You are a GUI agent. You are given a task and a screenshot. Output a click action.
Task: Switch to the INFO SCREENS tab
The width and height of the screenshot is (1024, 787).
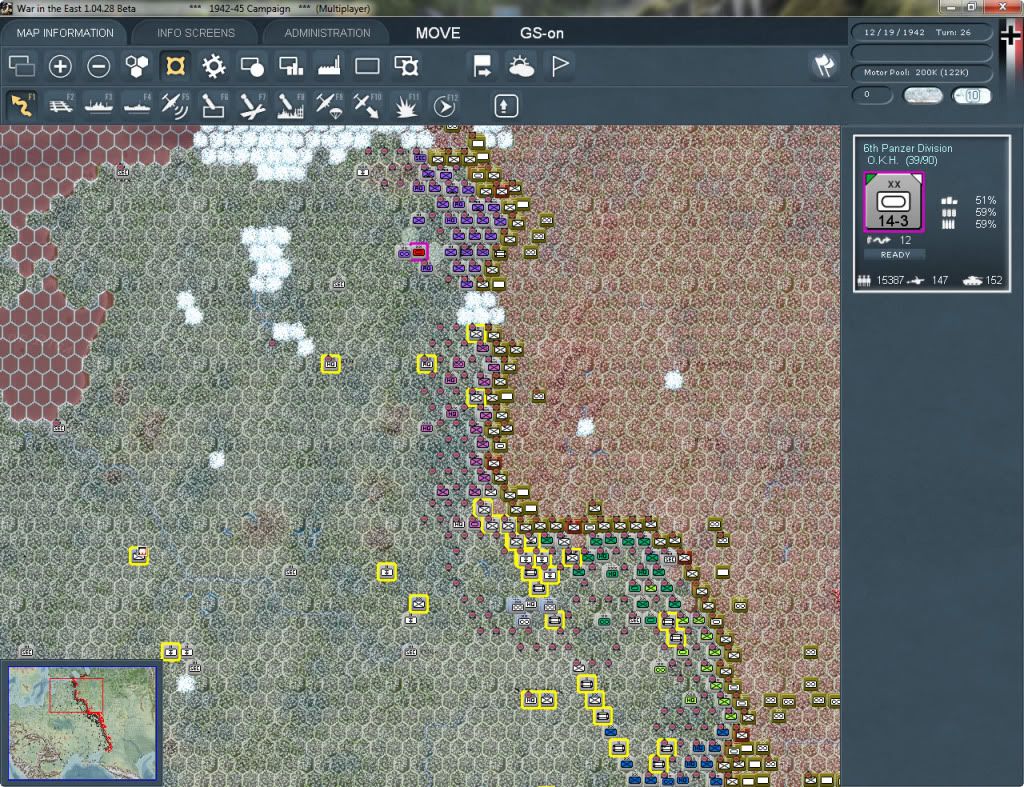[195, 33]
